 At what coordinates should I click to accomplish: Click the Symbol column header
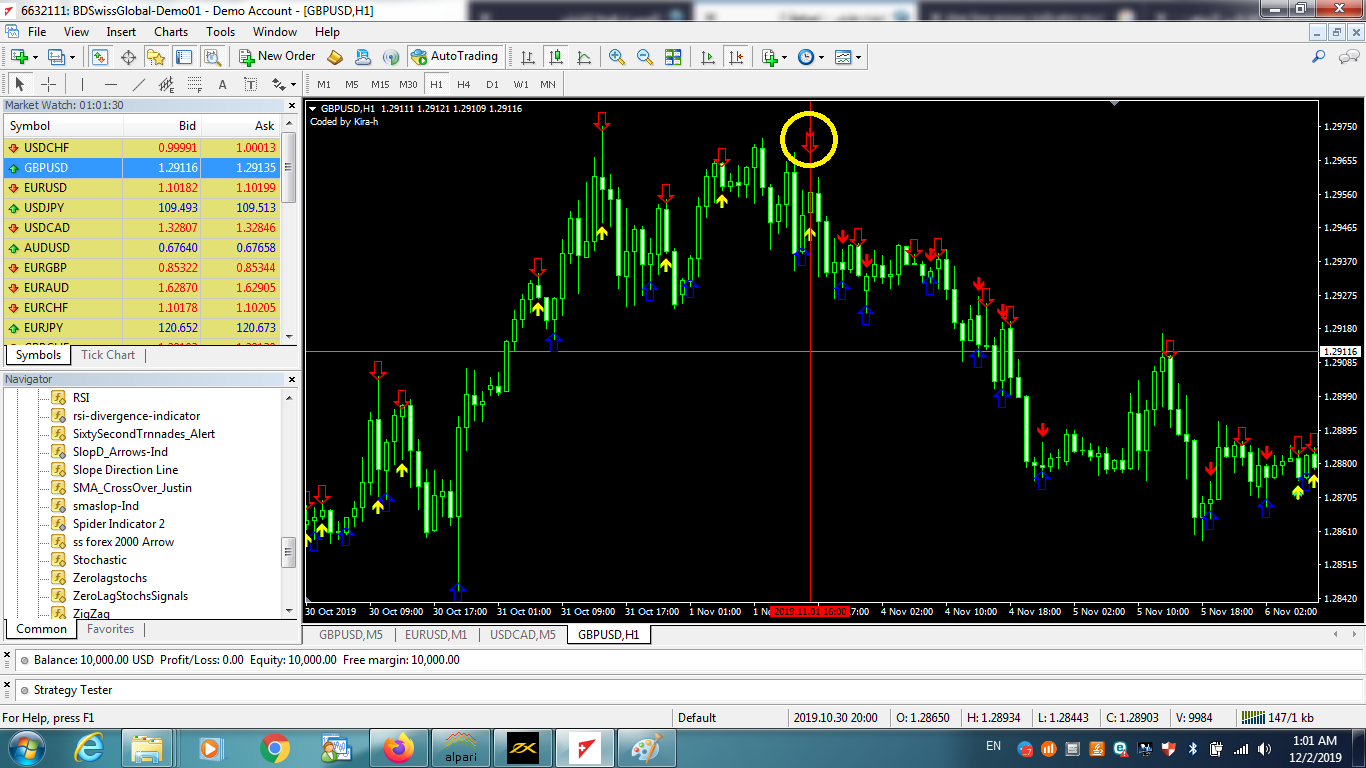[64, 126]
